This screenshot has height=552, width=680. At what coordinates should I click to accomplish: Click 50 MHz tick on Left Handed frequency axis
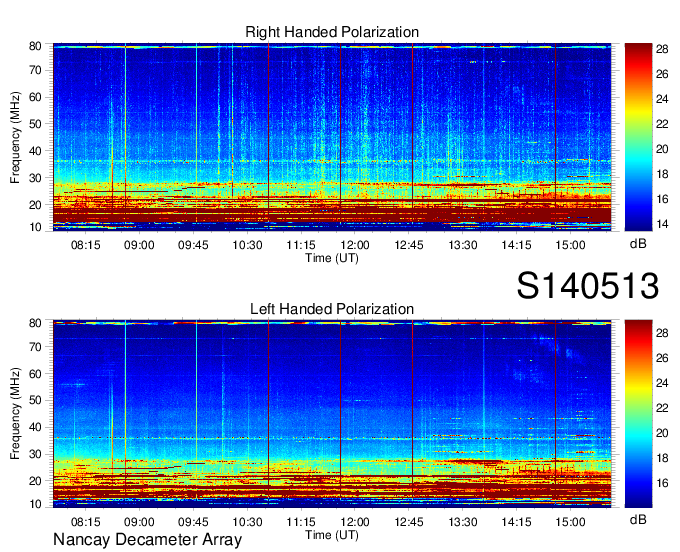pos(35,400)
